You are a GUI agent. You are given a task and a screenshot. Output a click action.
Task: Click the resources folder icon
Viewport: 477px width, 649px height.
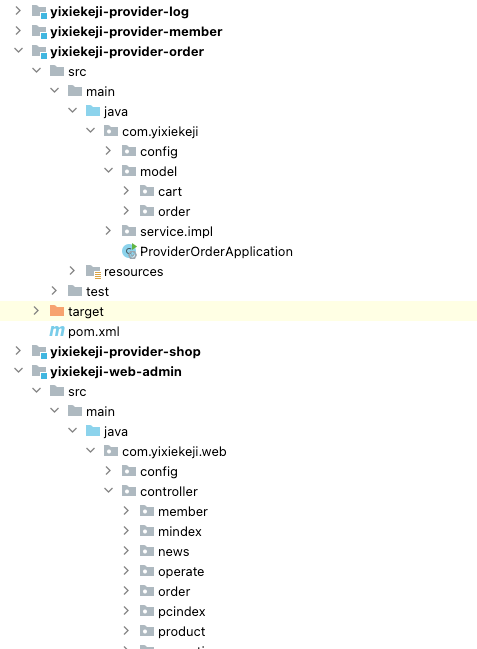[93, 271]
